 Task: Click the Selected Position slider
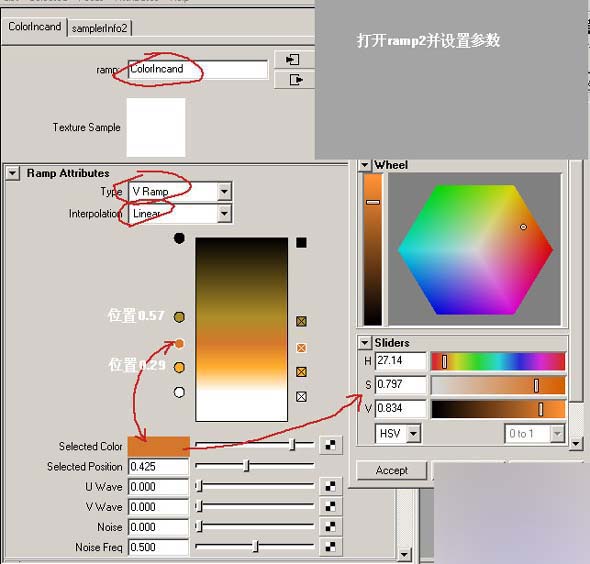[255, 466]
